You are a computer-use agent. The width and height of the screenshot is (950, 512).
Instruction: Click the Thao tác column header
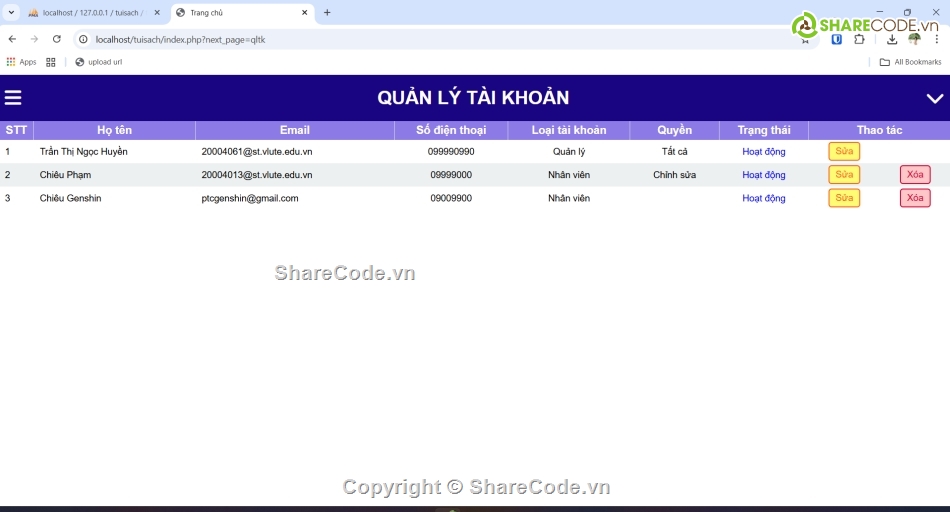[879, 130]
